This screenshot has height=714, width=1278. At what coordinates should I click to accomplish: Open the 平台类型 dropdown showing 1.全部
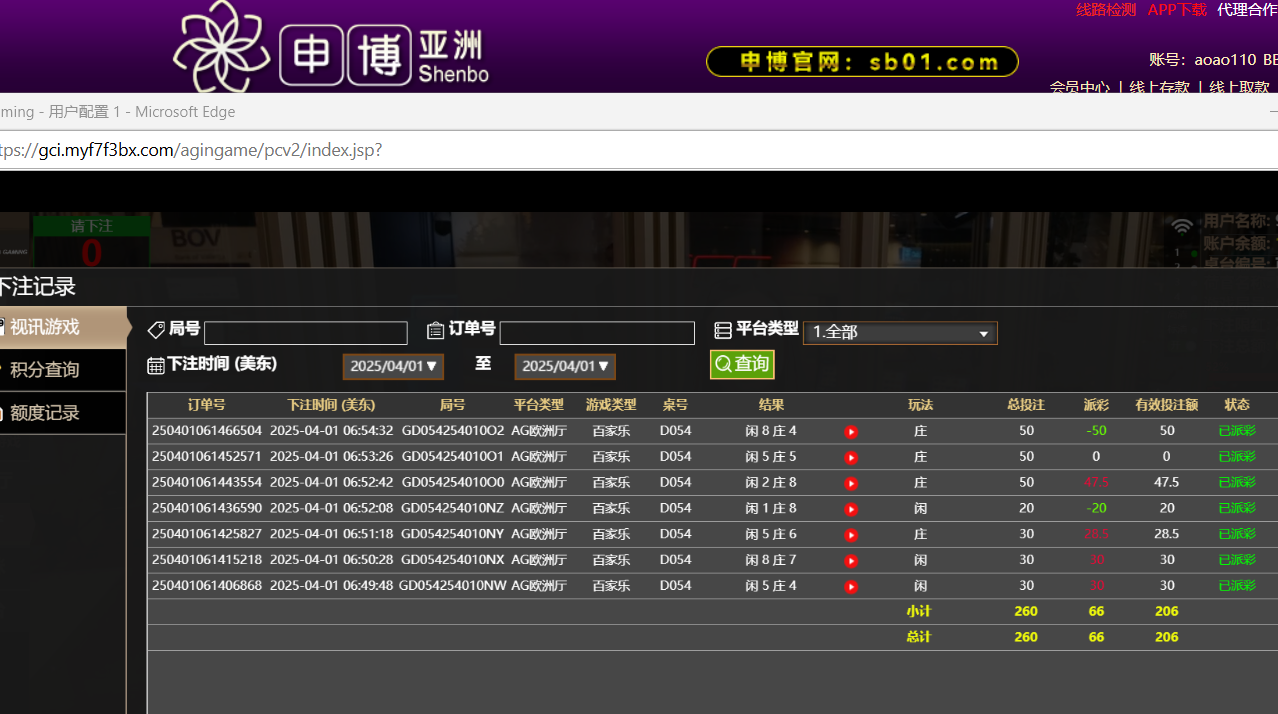pyautogui.click(x=900, y=333)
